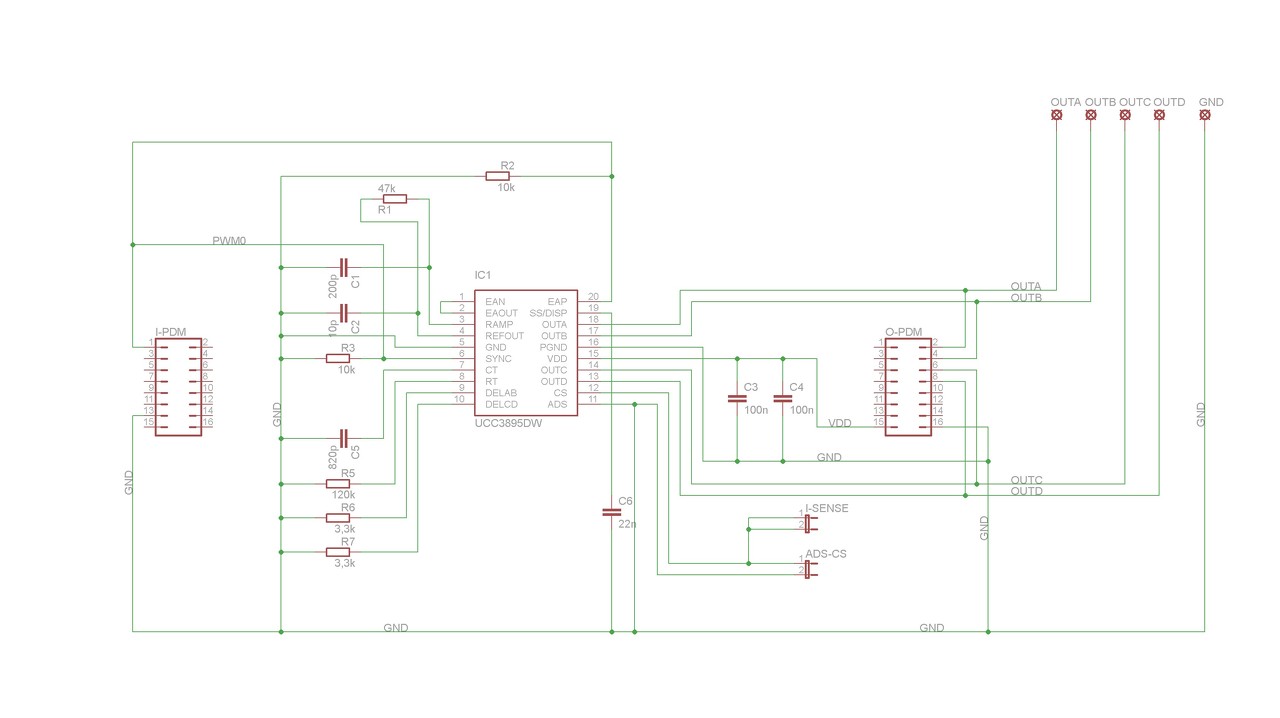Image resolution: width=1280 pixels, height=718 pixels.
Task: Click the PGND pin label on IC1
Action: (x=554, y=347)
